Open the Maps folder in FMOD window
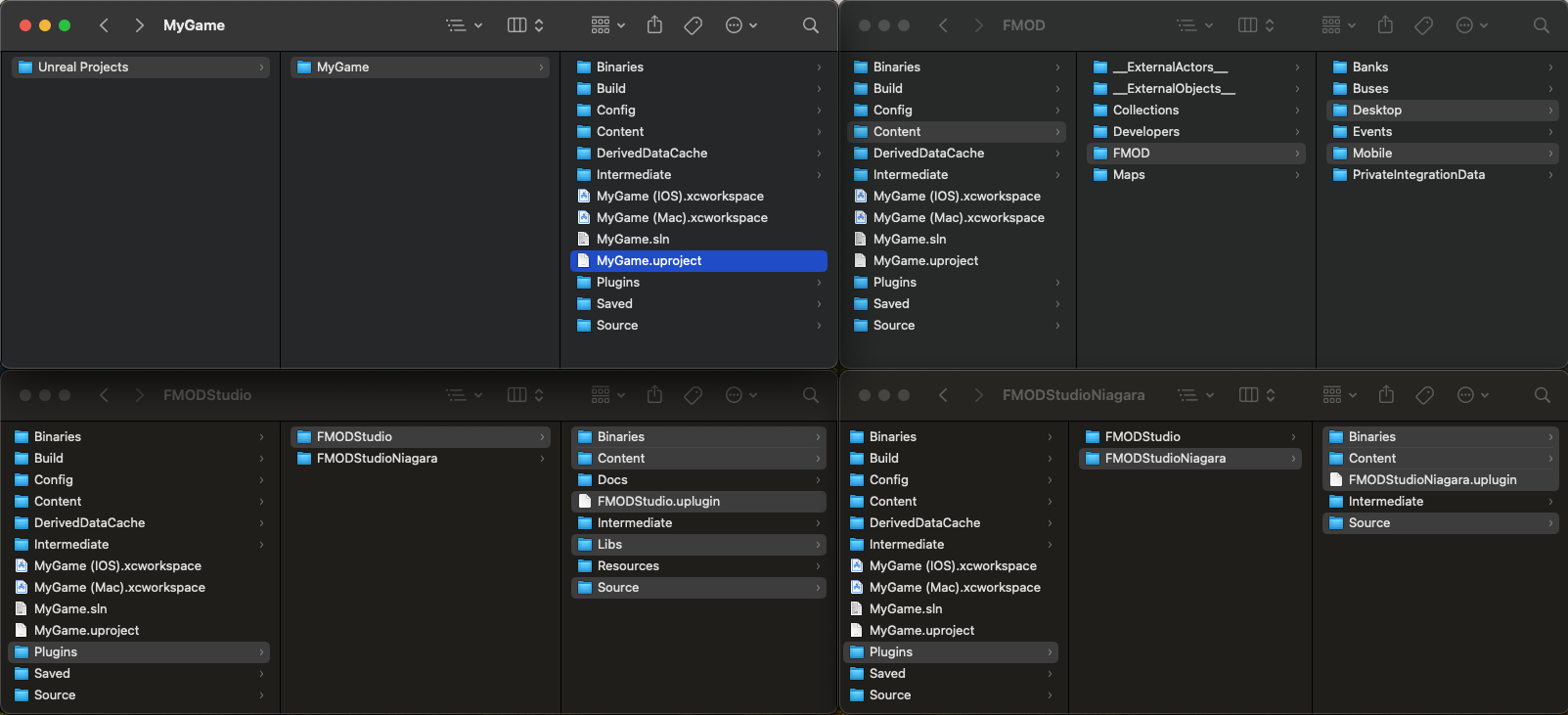 coord(1196,175)
